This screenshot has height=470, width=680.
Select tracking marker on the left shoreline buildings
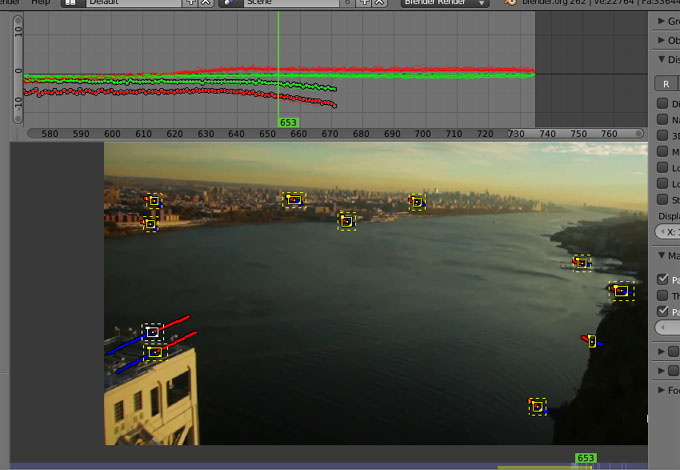pyautogui.click(x=150, y=224)
